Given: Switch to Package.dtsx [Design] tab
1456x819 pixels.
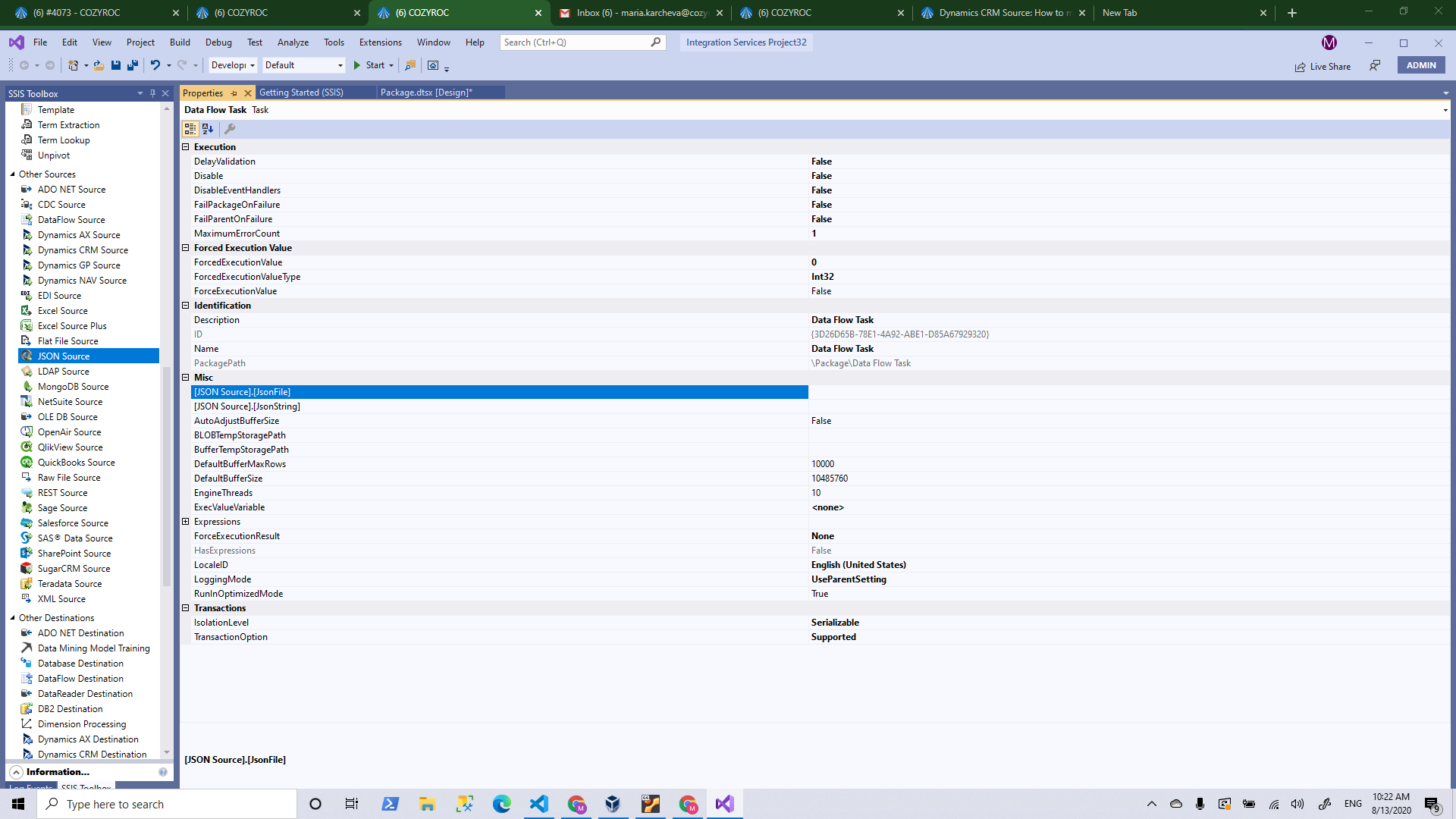Looking at the screenshot, I should pyautogui.click(x=426, y=93).
